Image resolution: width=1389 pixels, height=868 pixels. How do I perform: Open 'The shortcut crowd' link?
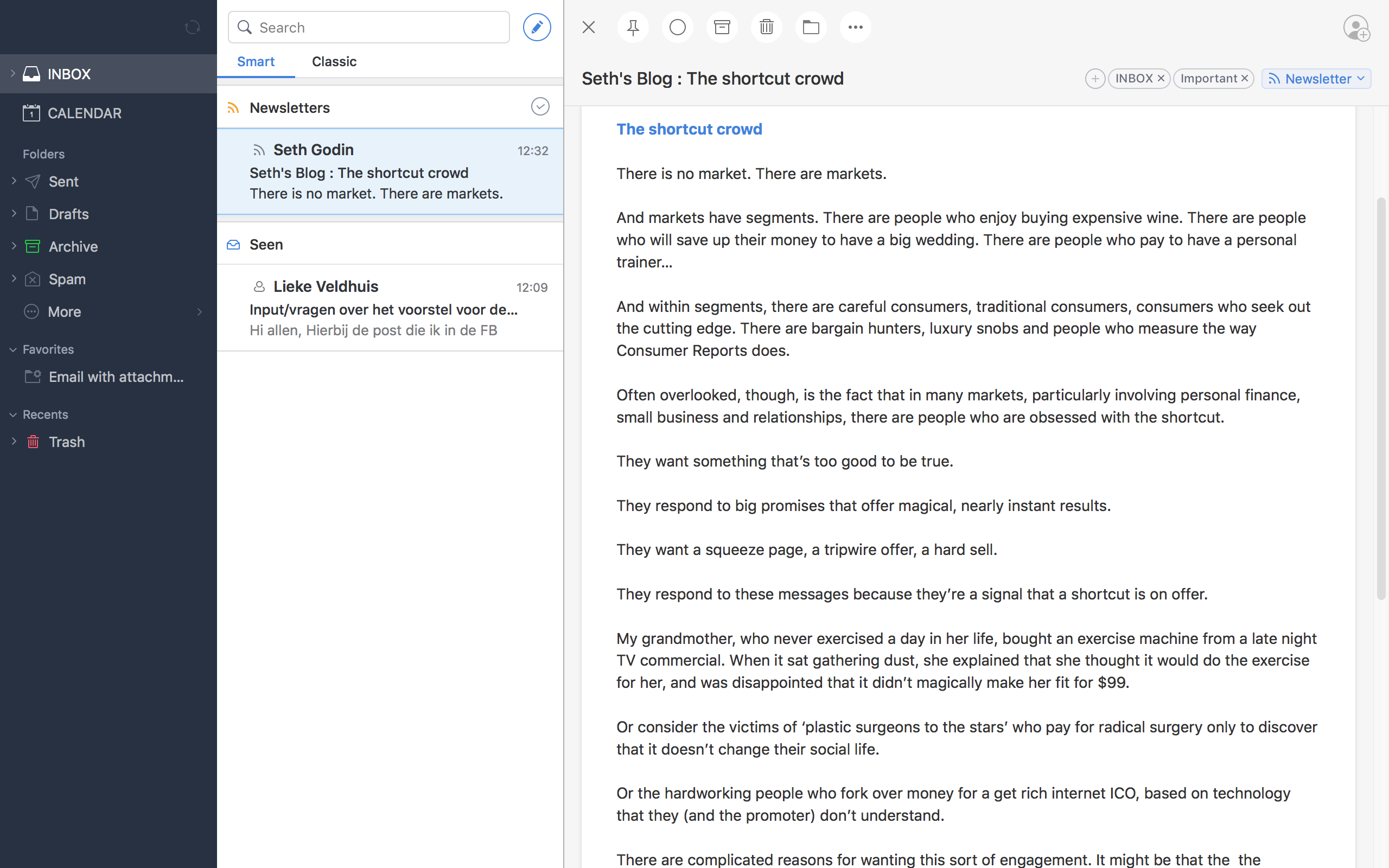click(x=689, y=129)
